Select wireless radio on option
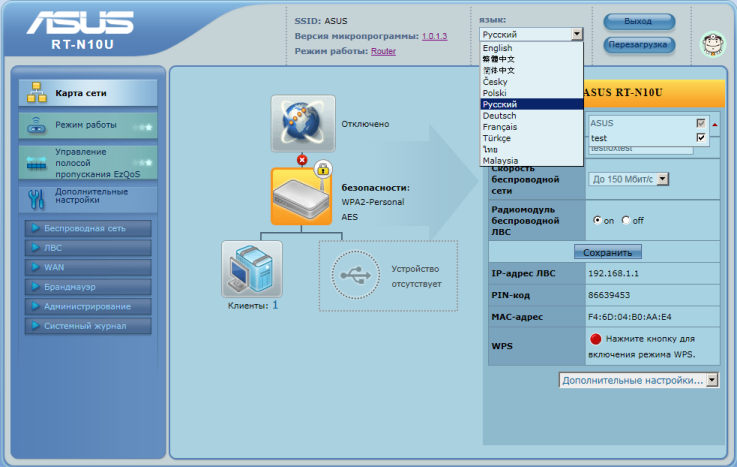Screen dimensions: 737x467 tap(597, 220)
